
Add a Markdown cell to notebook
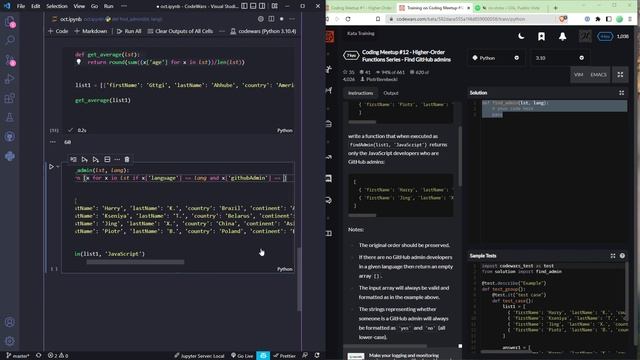[x=91, y=31]
